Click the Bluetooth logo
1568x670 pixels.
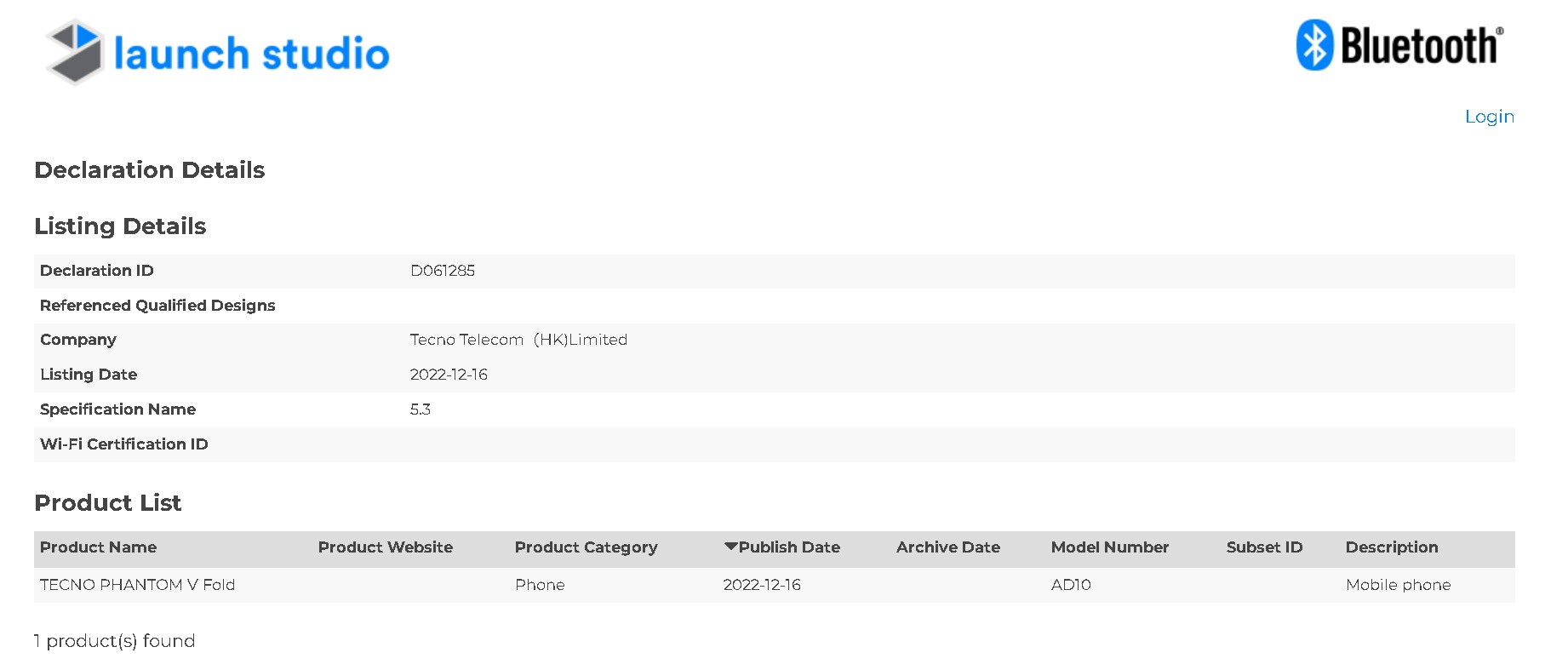pos(1400,45)
